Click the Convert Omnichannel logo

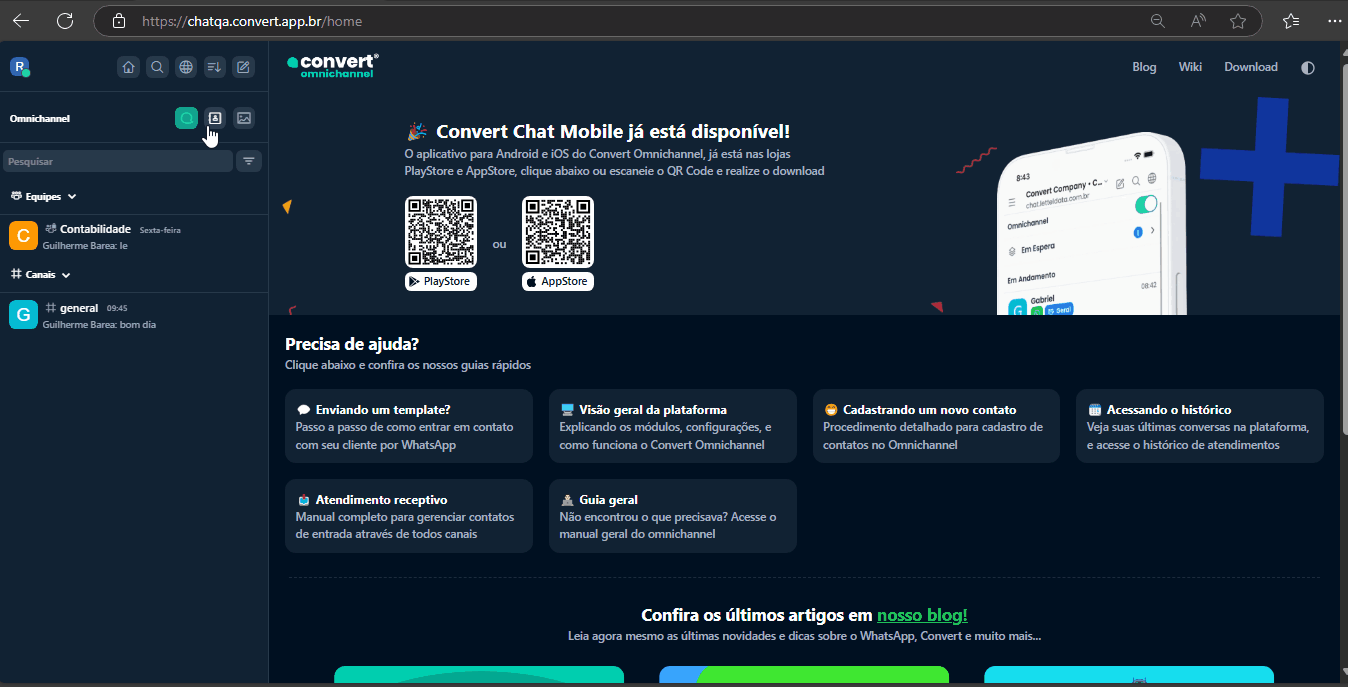click(x=332, y=66)
